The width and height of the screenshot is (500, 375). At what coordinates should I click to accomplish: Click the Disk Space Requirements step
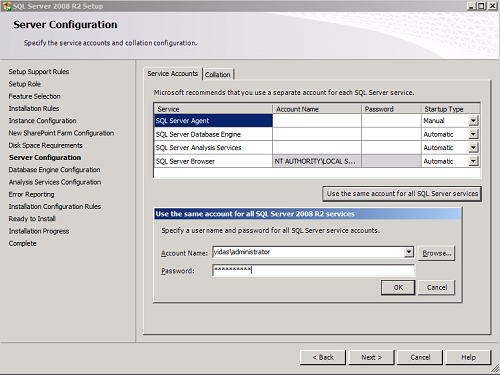[45, 145]
